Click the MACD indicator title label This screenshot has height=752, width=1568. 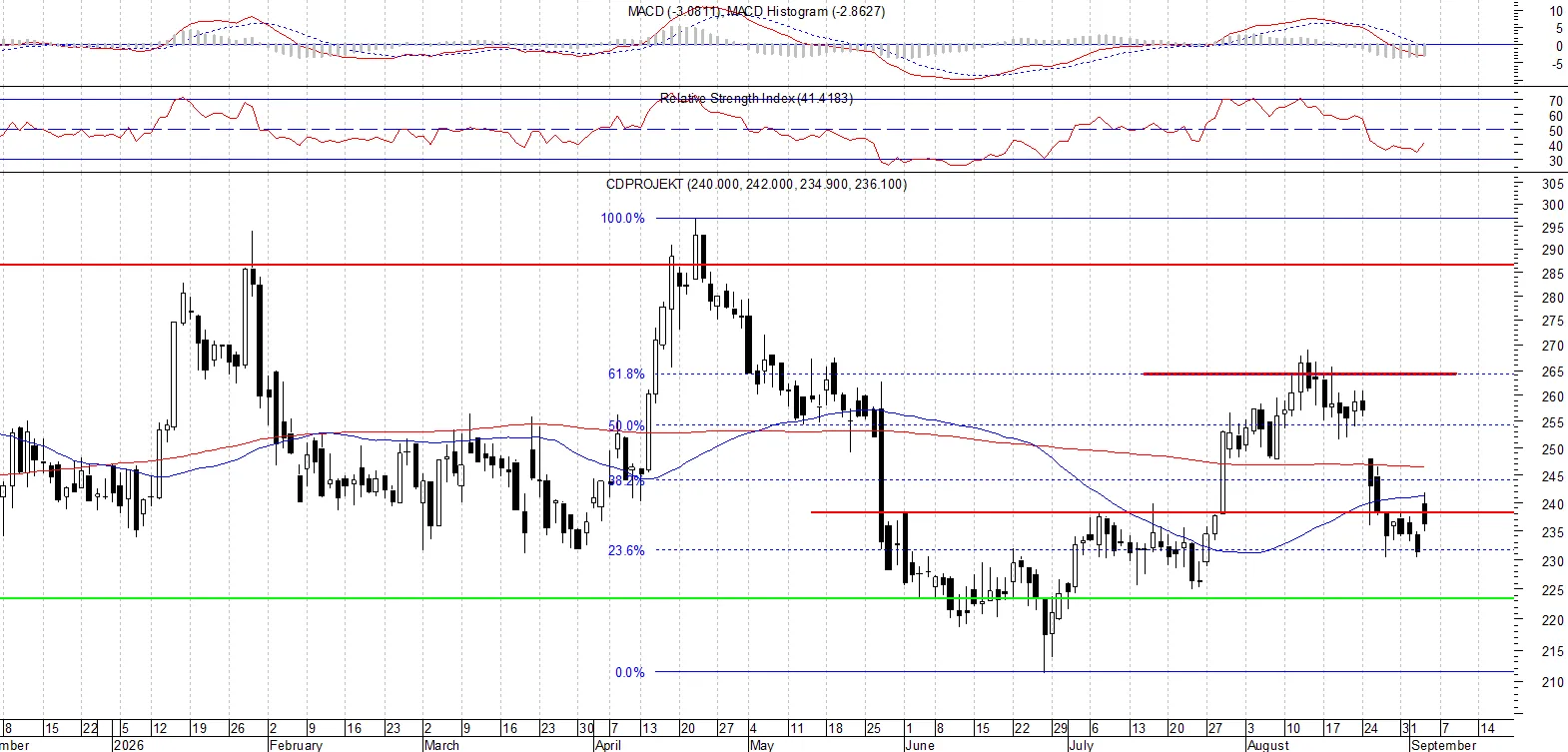(756, 11)
